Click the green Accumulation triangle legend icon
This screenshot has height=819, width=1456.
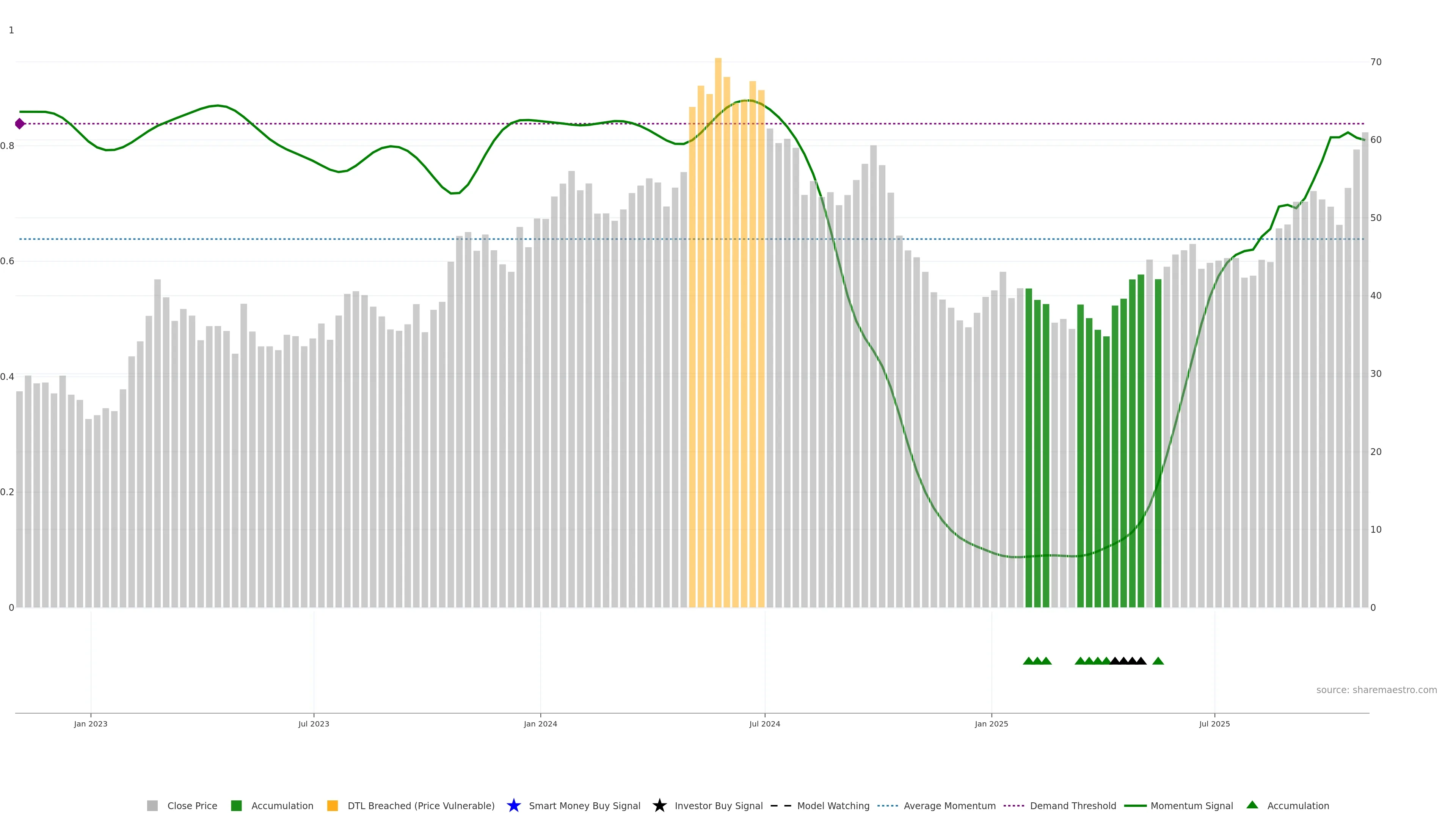1252,805
